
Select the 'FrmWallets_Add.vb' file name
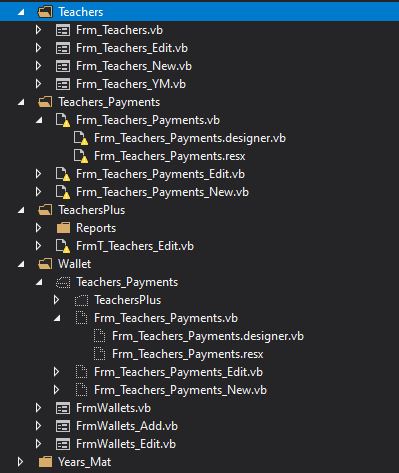tap(127, 426)
